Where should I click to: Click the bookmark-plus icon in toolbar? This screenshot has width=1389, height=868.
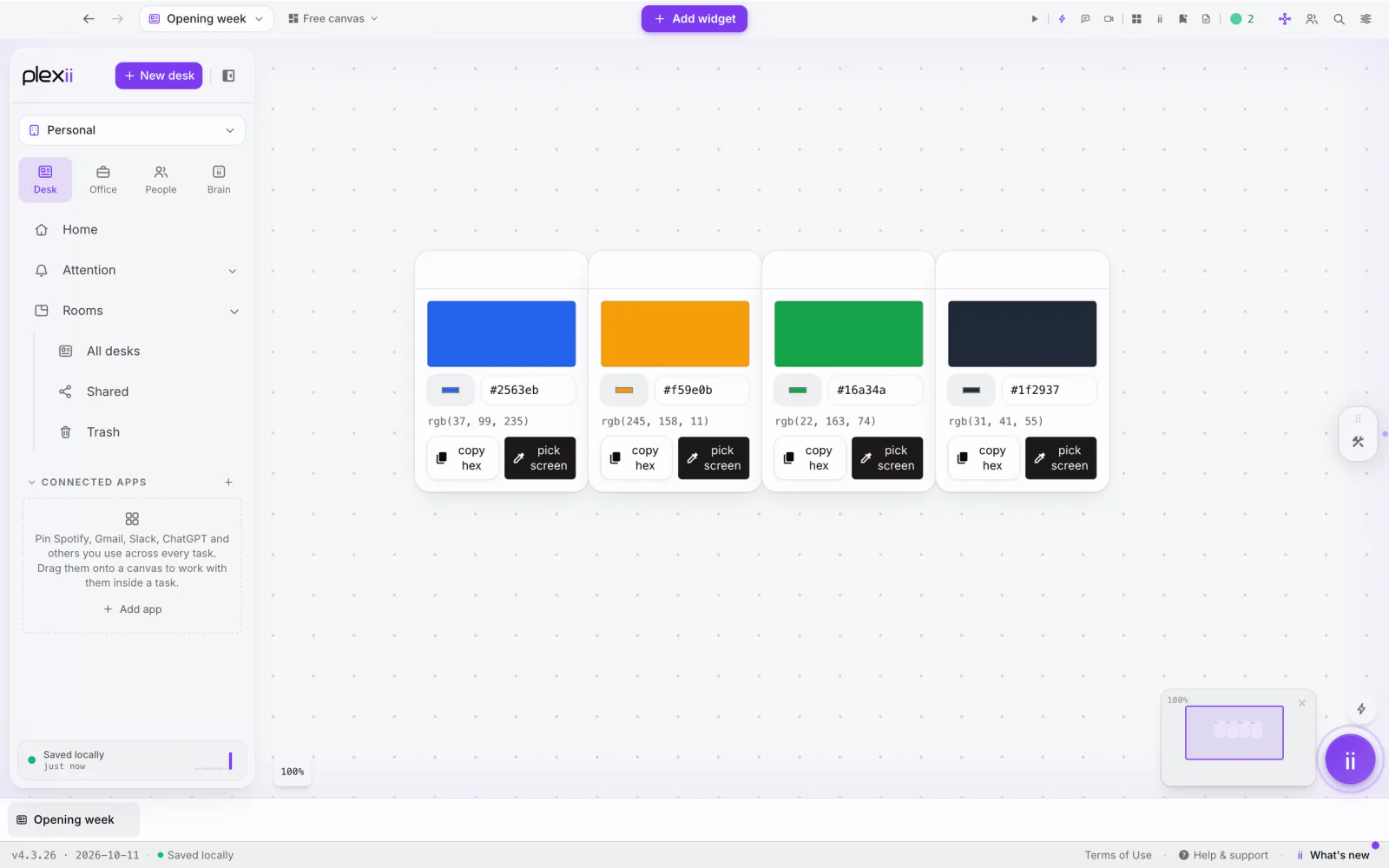tap(1182, 18)
